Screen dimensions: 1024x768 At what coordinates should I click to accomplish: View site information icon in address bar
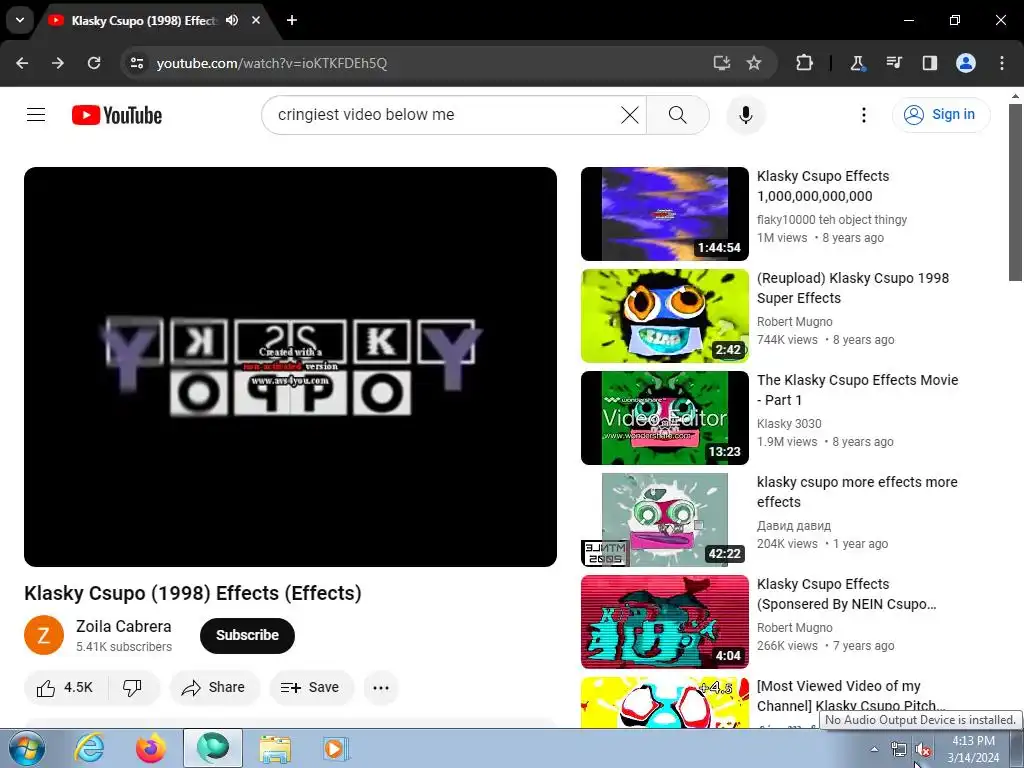coord(137,63)
